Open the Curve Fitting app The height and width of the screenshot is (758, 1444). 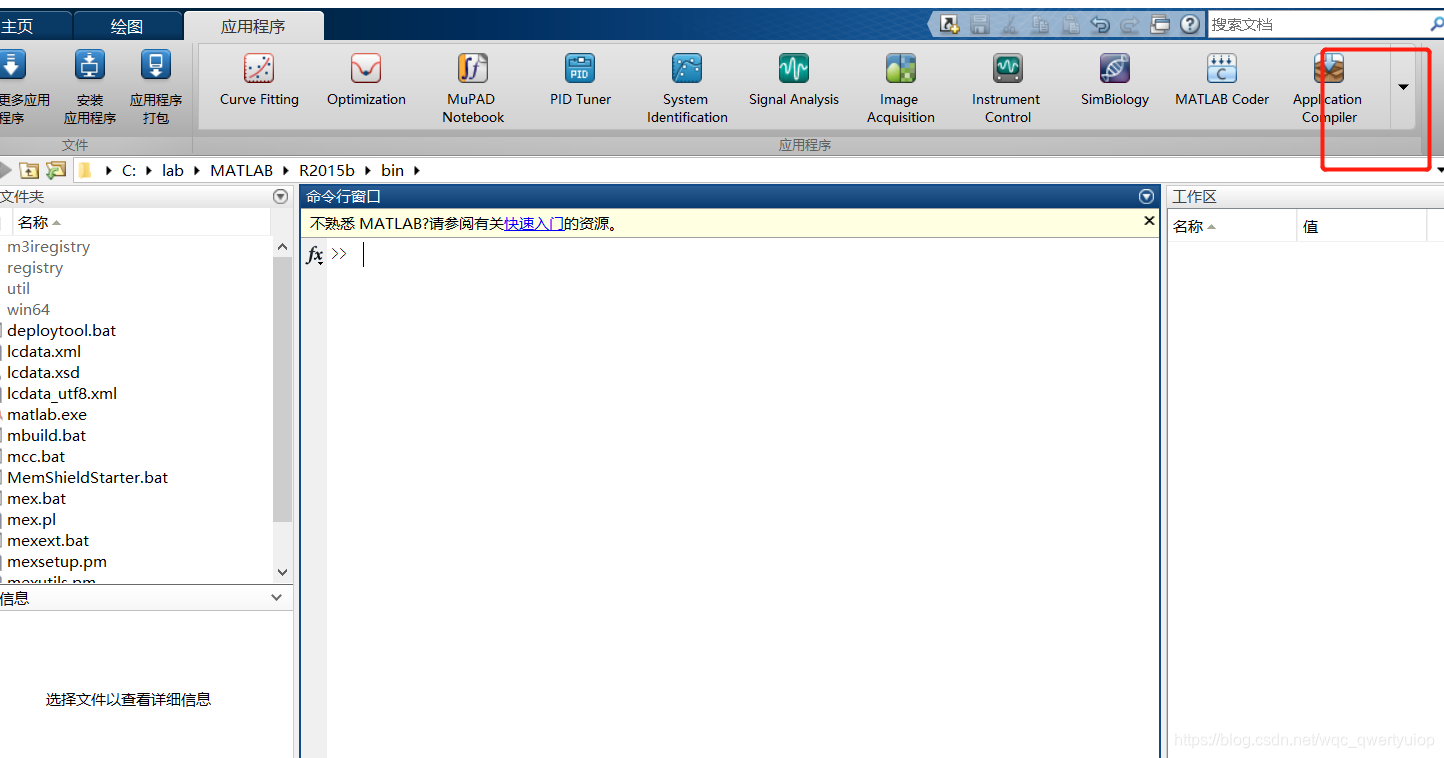pyautogui.click(x=259, y=80)
